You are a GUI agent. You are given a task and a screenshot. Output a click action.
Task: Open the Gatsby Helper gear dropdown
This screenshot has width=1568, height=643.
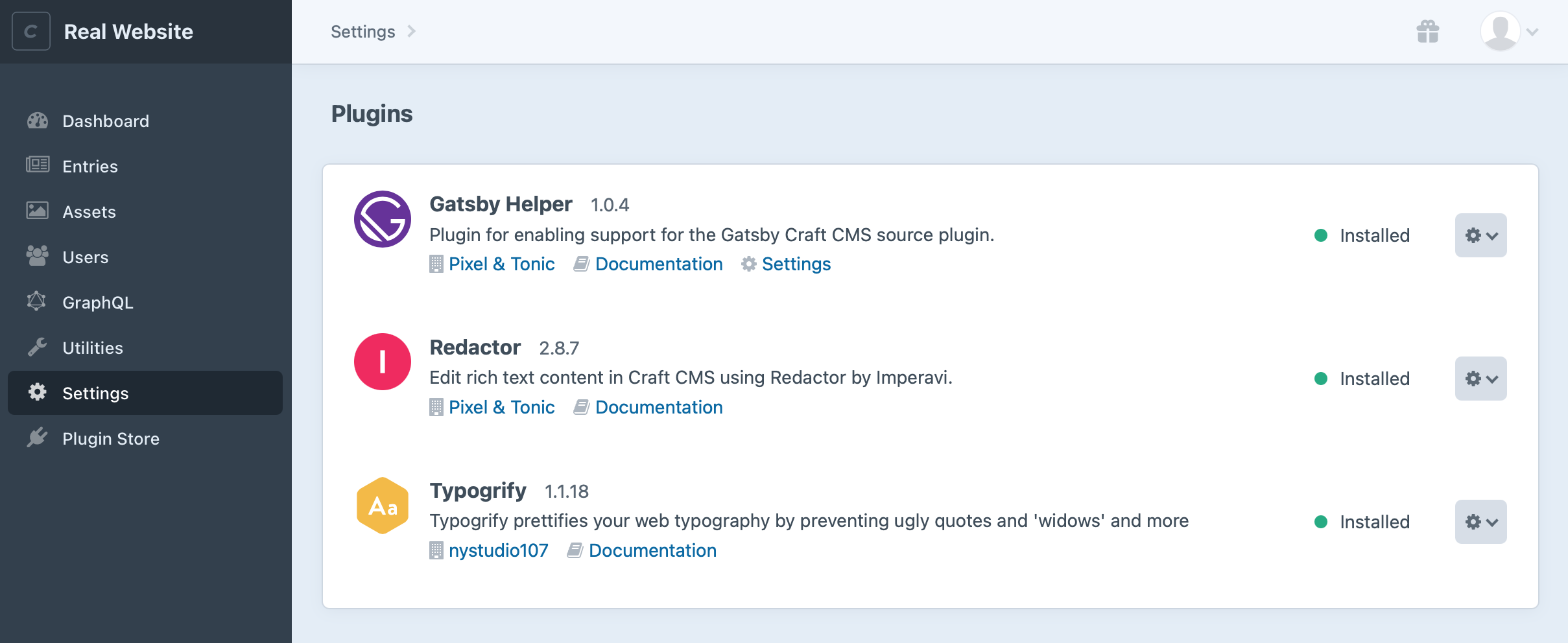click(1482, 235)
